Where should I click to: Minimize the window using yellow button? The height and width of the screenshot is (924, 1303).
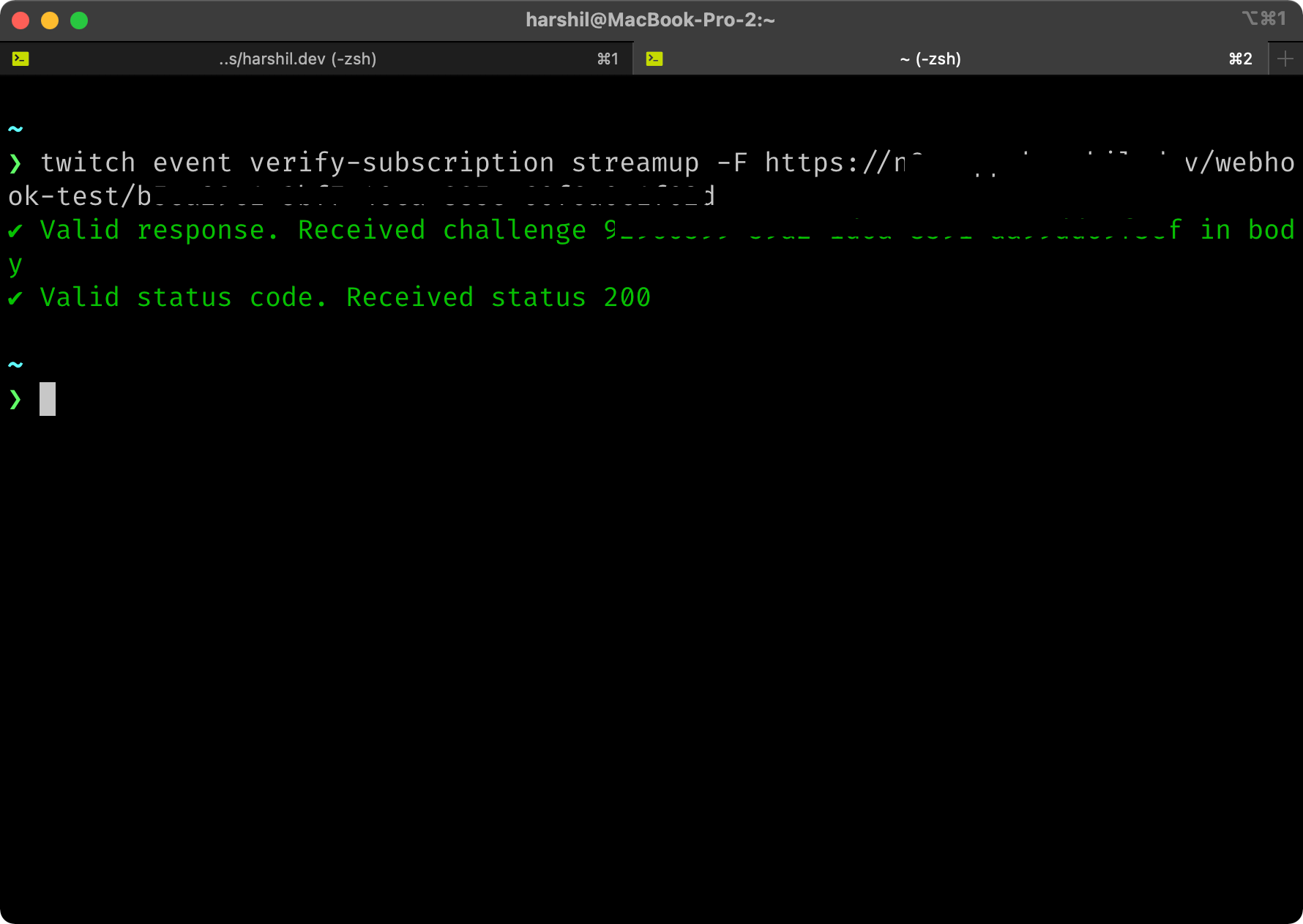(x=50, y=21)
